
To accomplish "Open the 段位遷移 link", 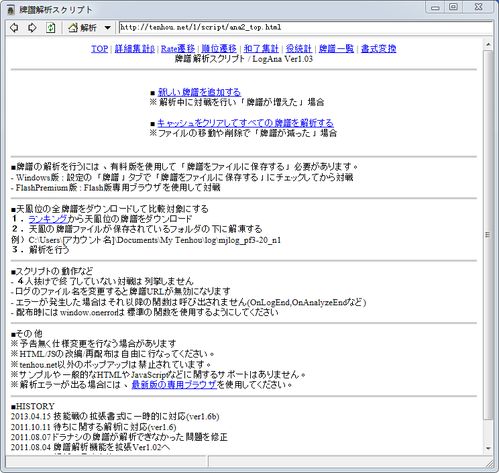I will [x=219, y=49].
